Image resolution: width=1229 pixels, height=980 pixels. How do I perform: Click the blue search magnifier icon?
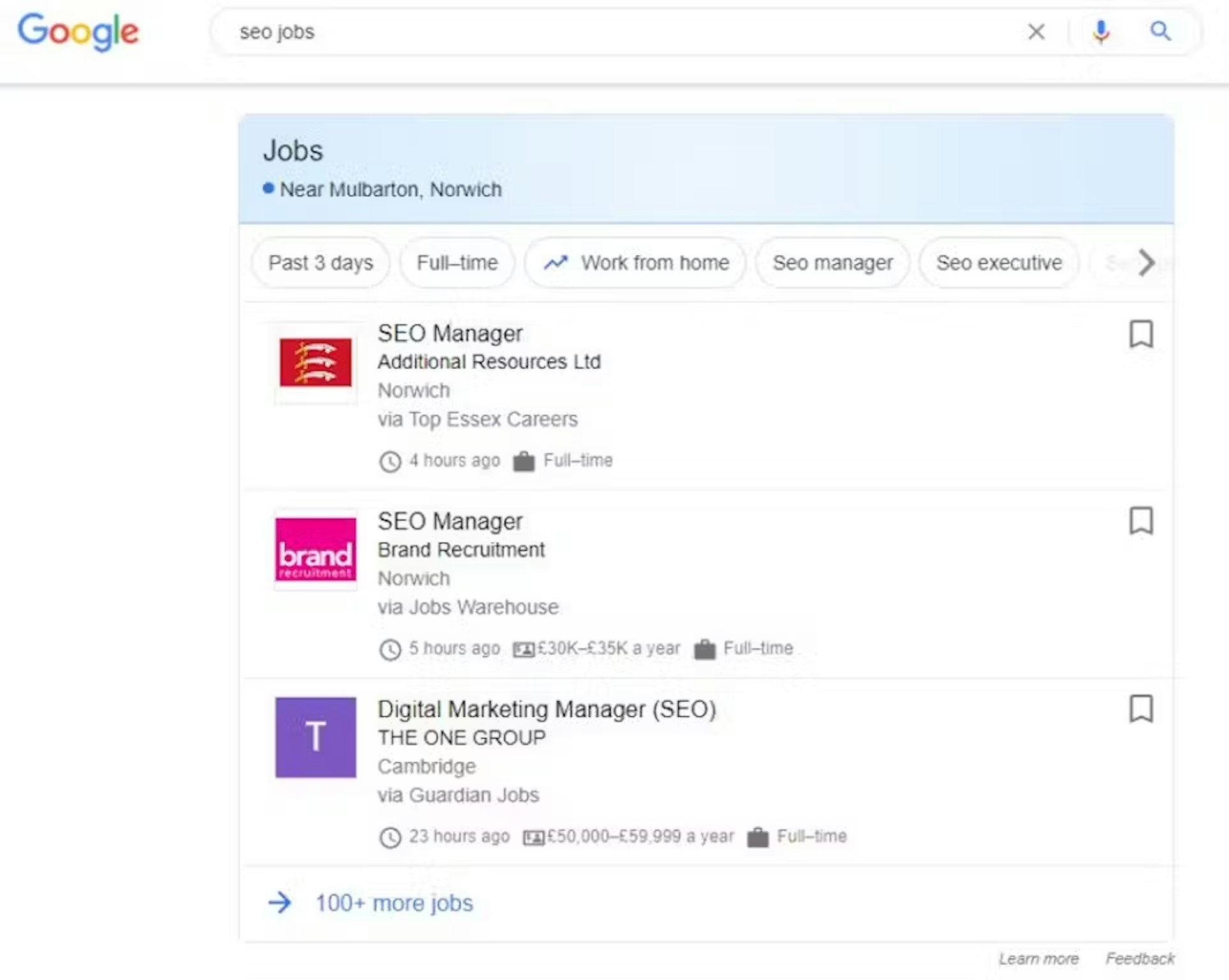[x=1160, y=31]
